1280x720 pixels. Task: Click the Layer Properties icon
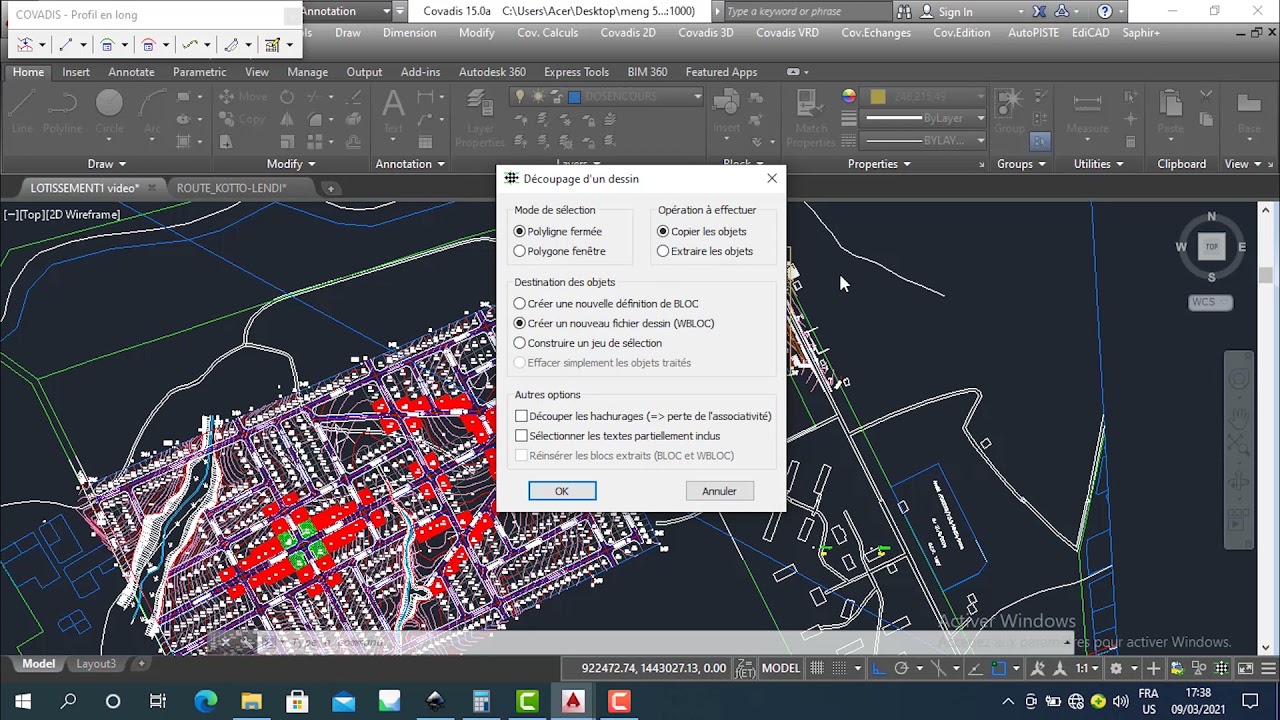[480, 118]
